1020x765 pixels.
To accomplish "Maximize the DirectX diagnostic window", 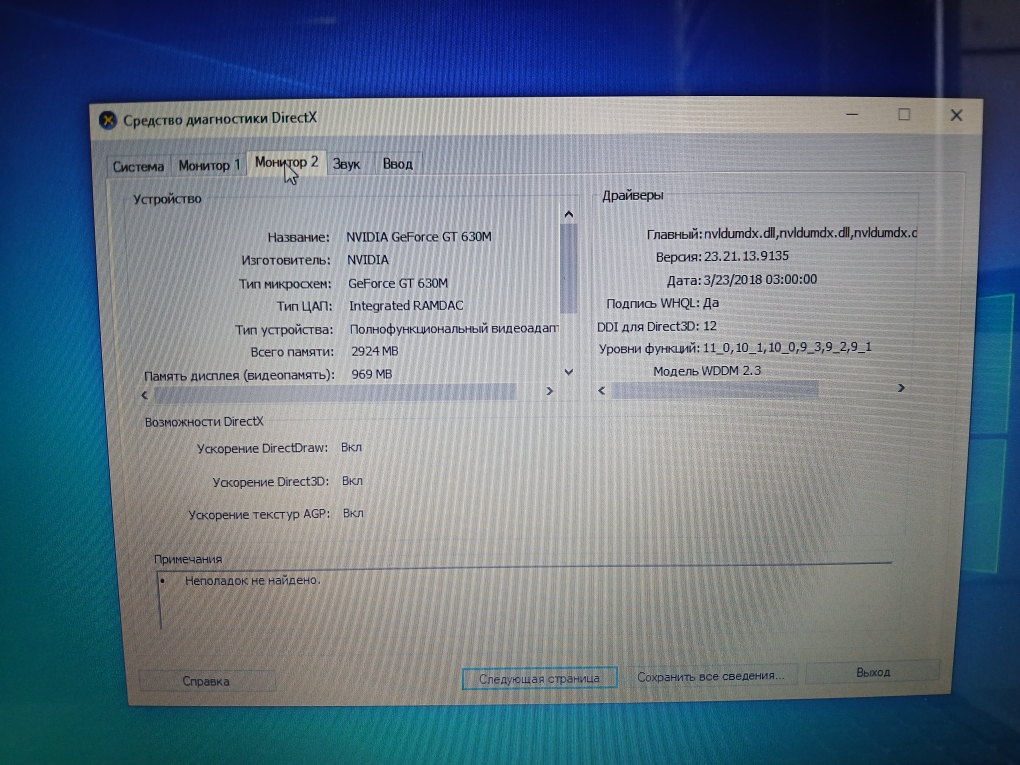I will point(904,114).
